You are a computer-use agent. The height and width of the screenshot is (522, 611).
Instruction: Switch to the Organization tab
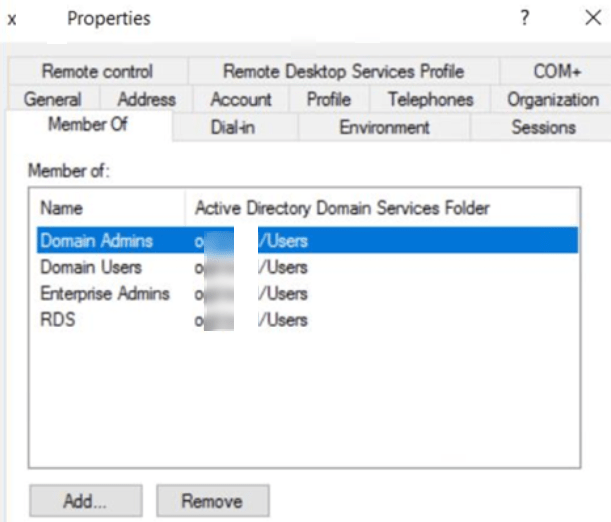click(x=552, y=100)
